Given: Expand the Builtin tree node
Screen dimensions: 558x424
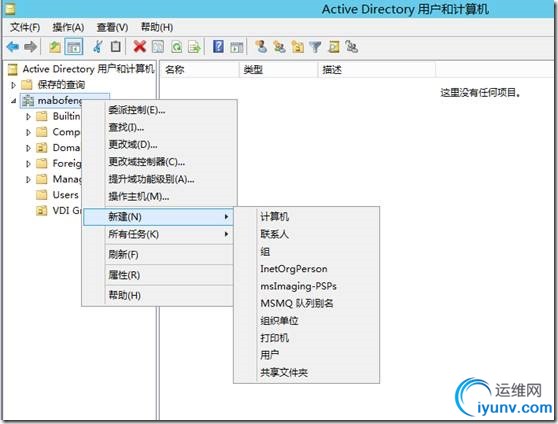Looking at the screenshot, I should 28,117.
